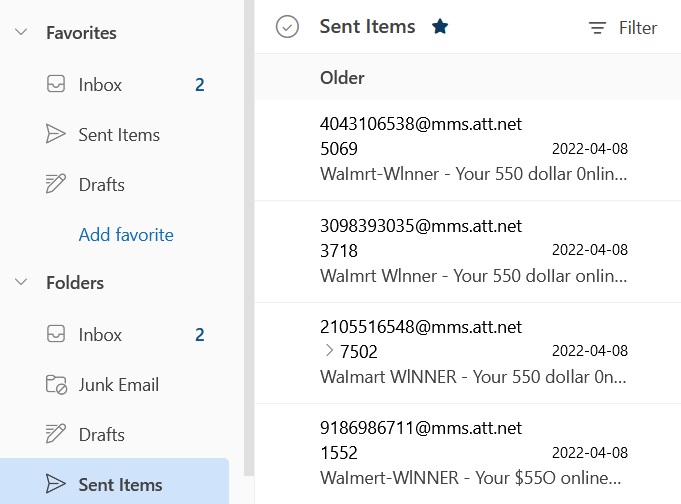Click the Add favorite link

(126, 235)
